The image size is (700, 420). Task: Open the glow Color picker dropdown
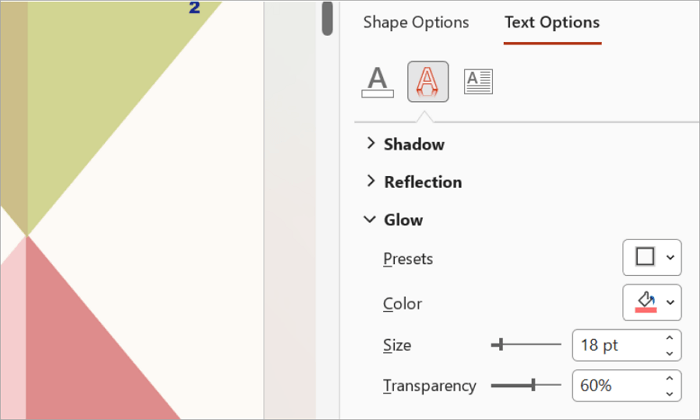pos(652,302)
